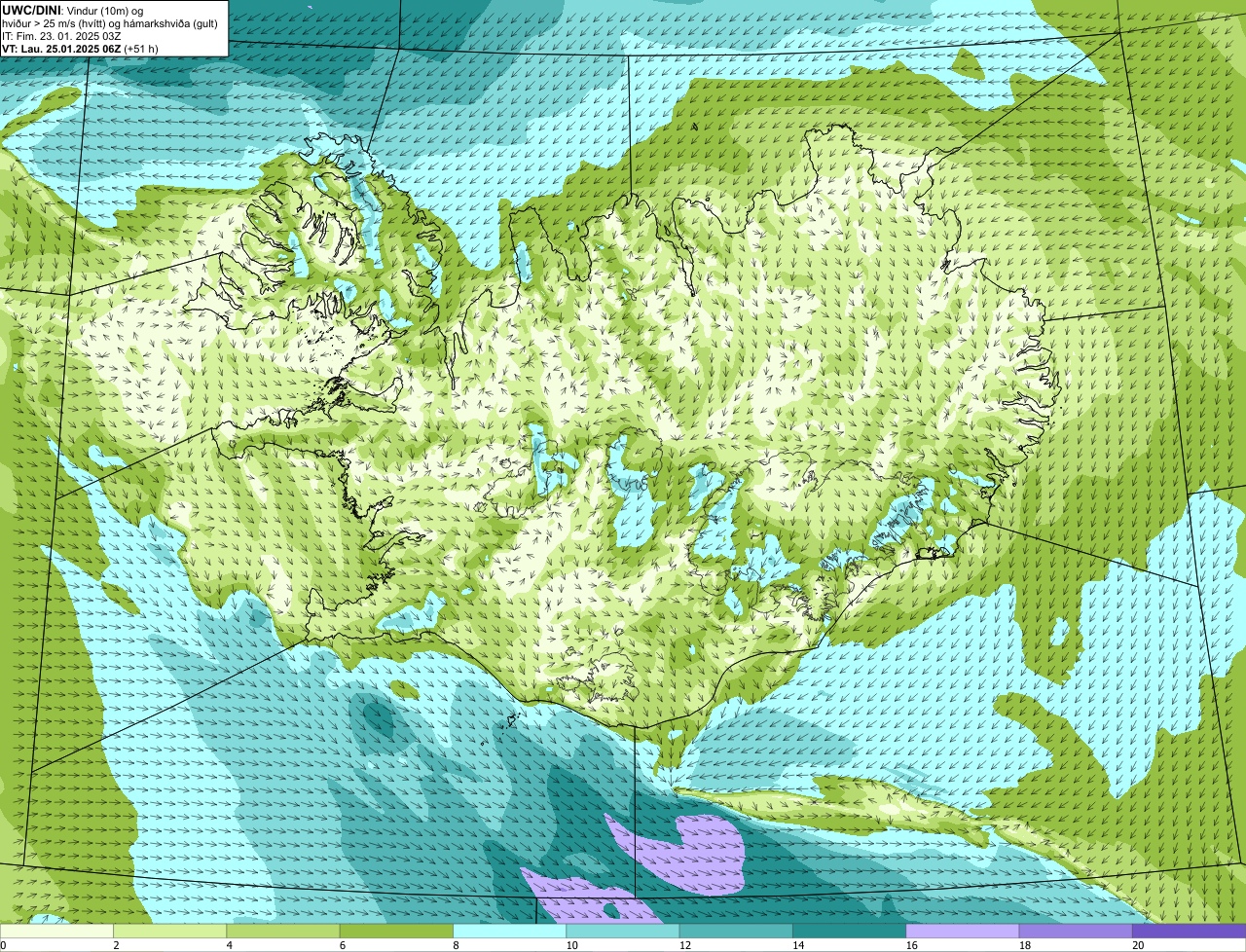This screenshot has width=1246, height=952.
Task: Click the legend tick label '8'
Action: tap(456, 945)
